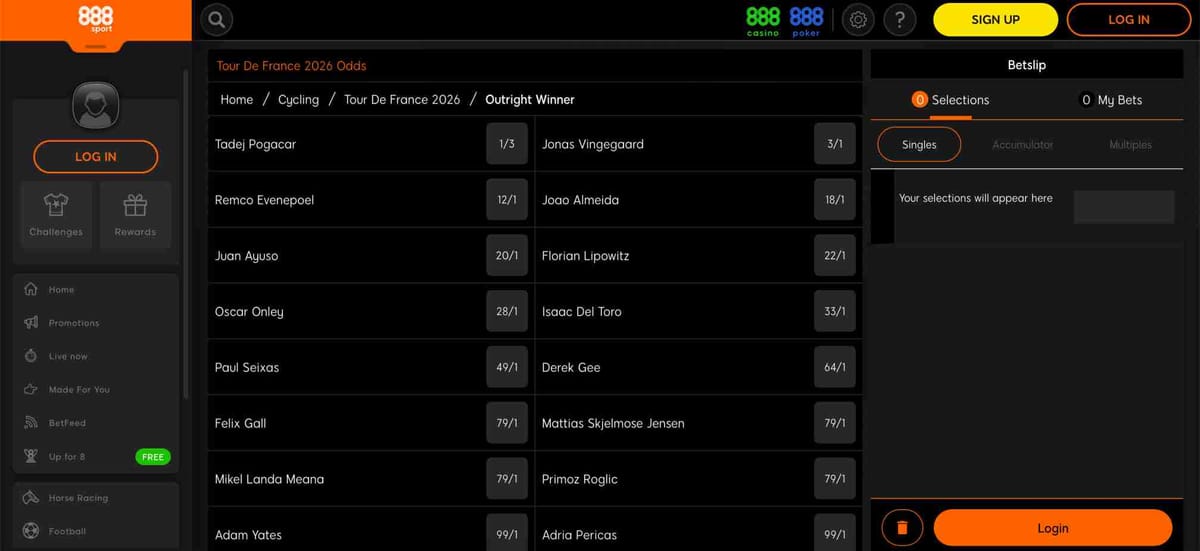
Task: Click the Live now clock icon
Action: 31,356
